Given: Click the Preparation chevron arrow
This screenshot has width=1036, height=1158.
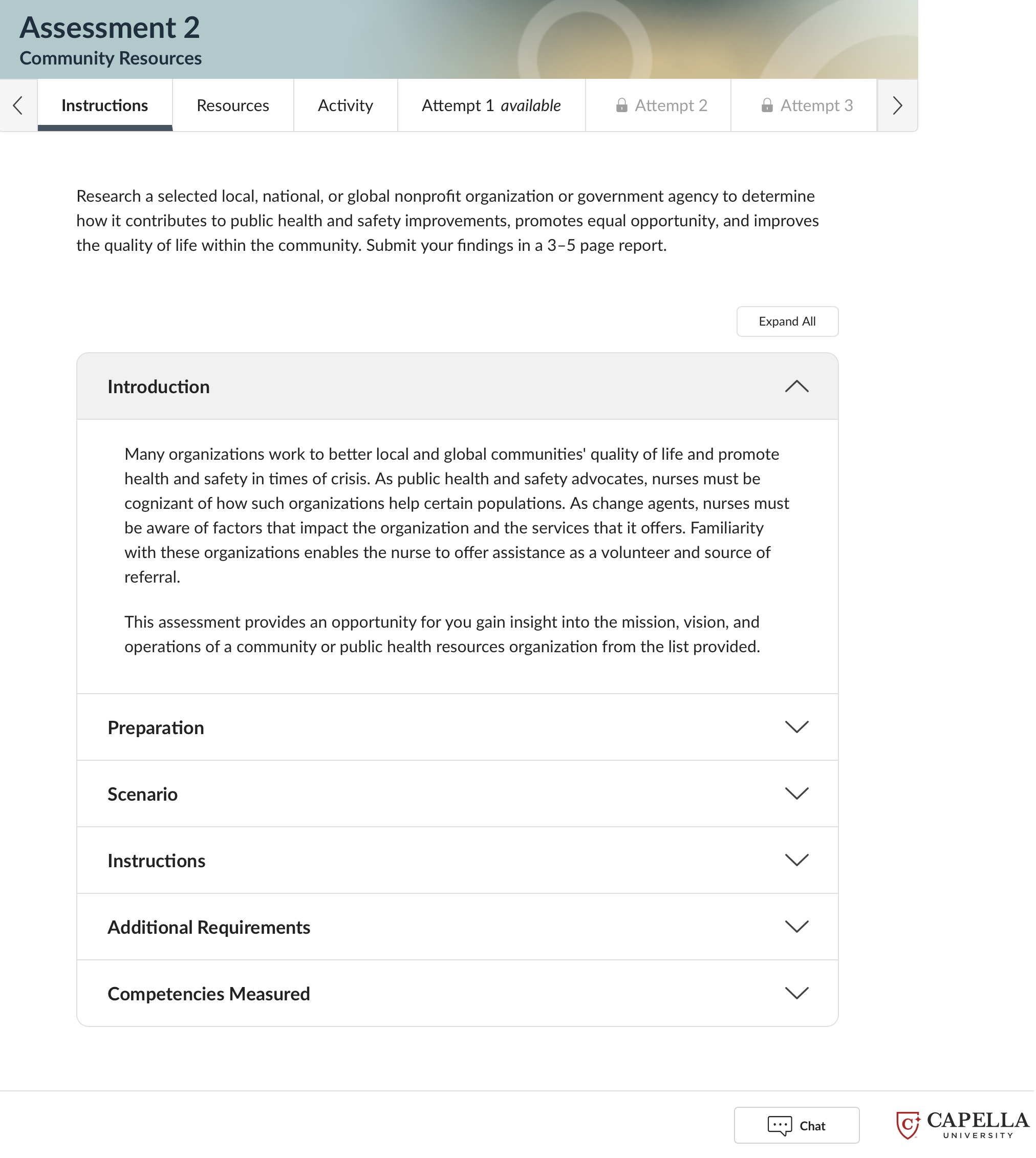Looking at the screenshot, I should (797, 727).
